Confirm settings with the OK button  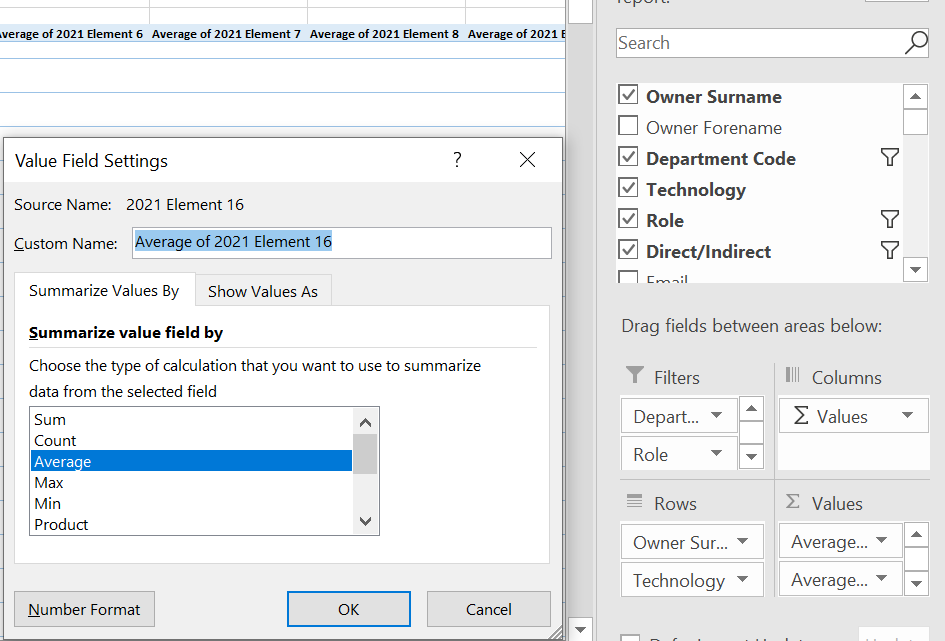(348, 609)
